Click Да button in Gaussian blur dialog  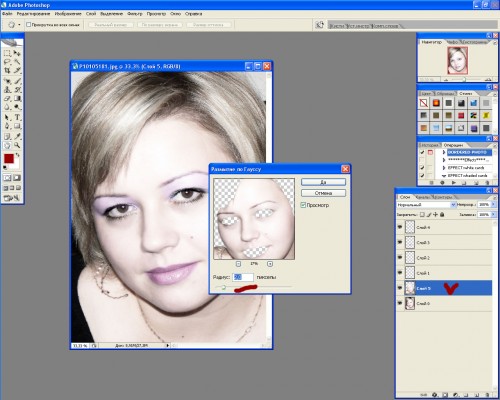pos(323,182)
